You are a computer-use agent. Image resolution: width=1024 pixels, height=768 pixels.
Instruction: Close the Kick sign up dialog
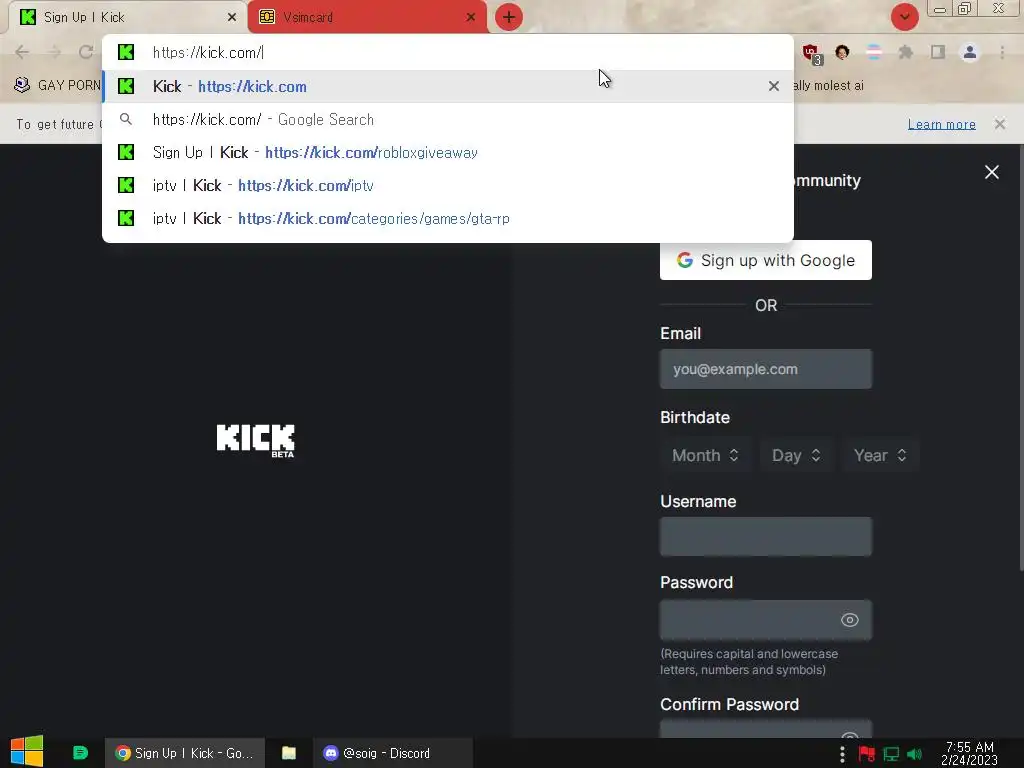pyautogui.click(x=991, y=172)
